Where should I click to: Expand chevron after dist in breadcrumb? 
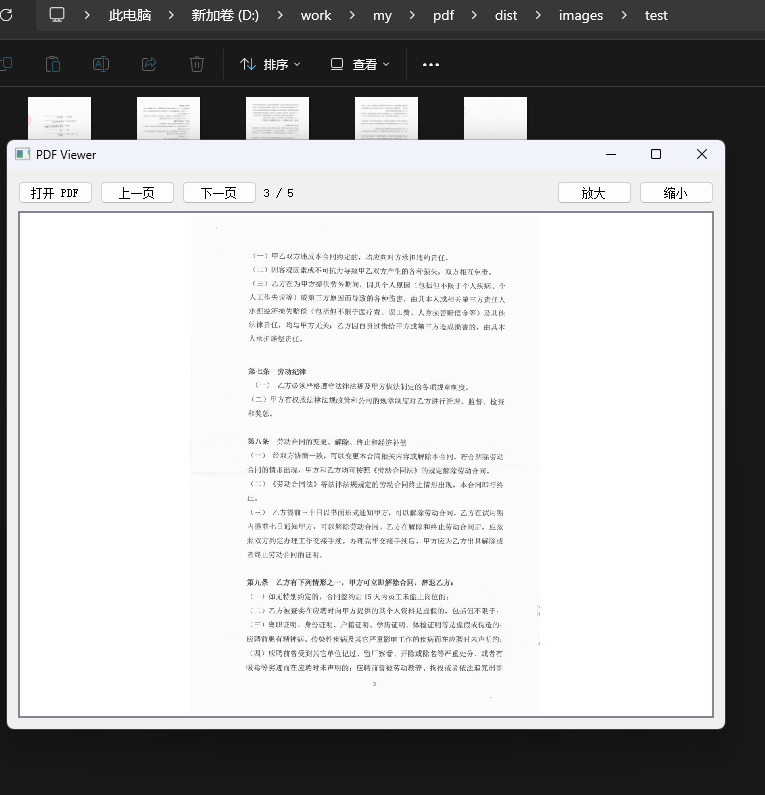pyautogui.click(x=538, y=15)
